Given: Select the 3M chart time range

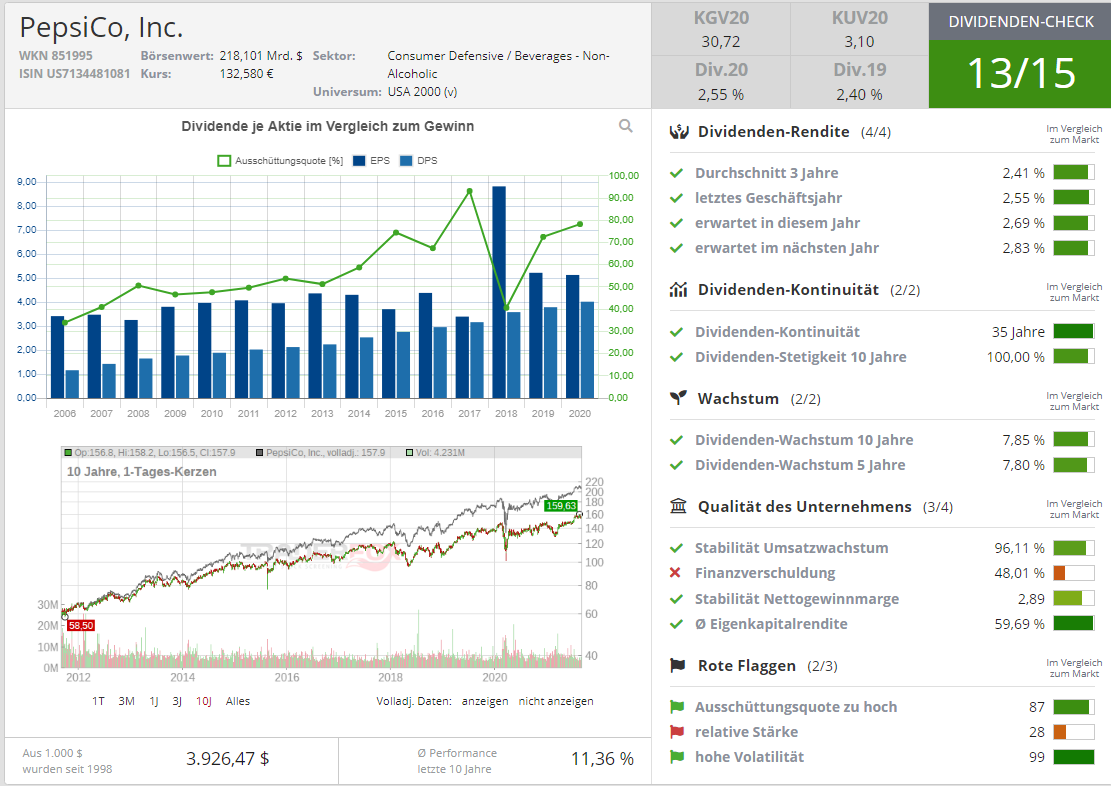Looking at the screenshot, I should pyautogui.click(x=126, y=701).
